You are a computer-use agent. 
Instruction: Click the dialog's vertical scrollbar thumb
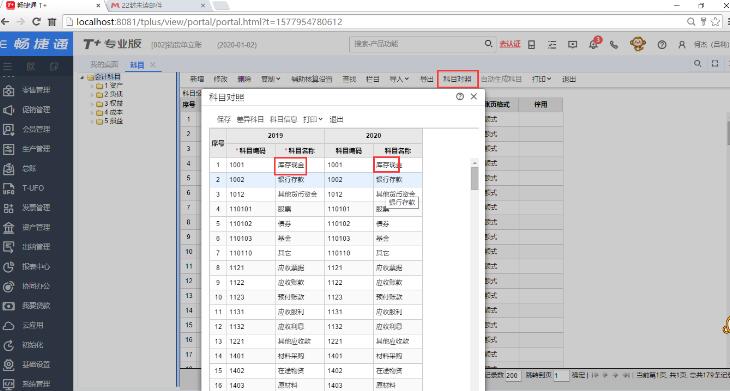[474, 178]
